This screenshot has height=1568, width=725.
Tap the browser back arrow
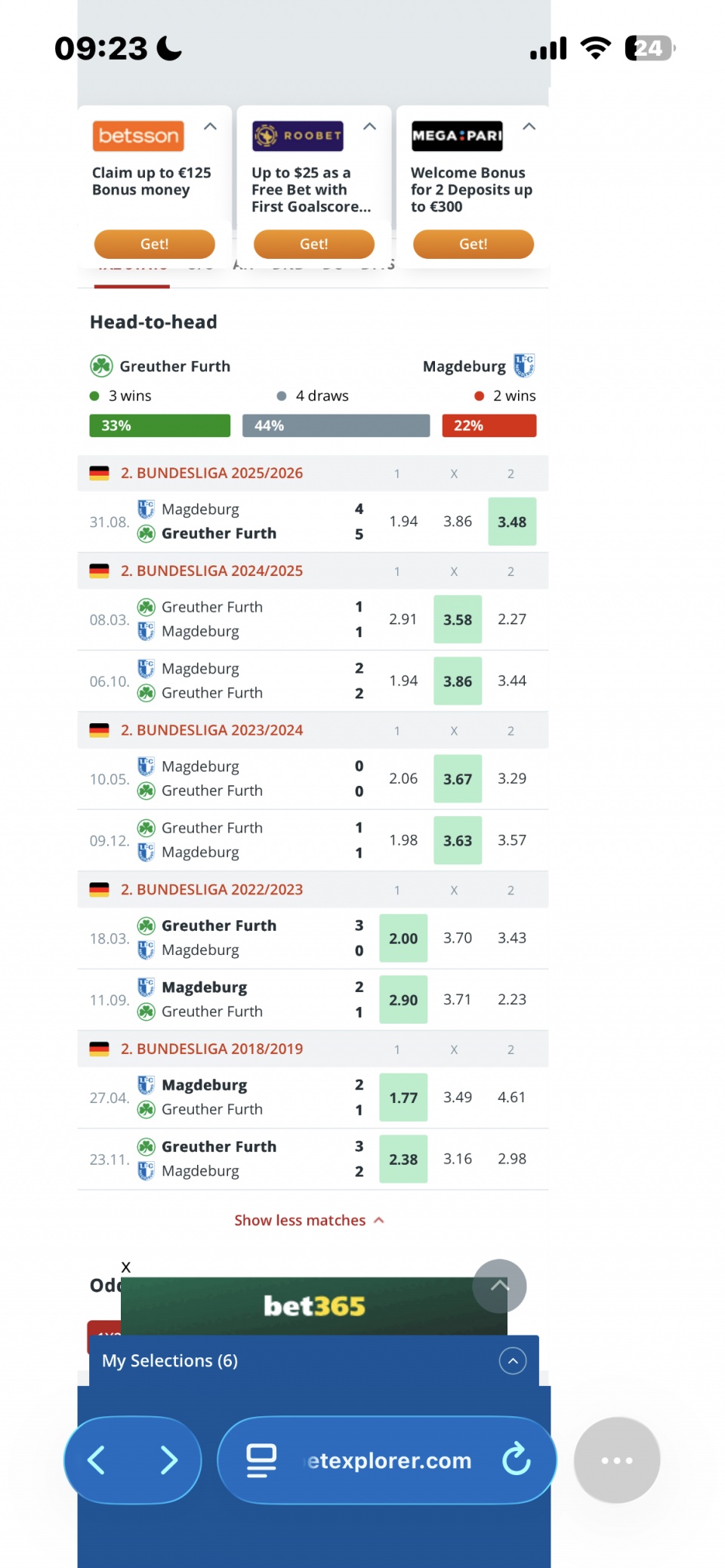[x=97, y=1460]
